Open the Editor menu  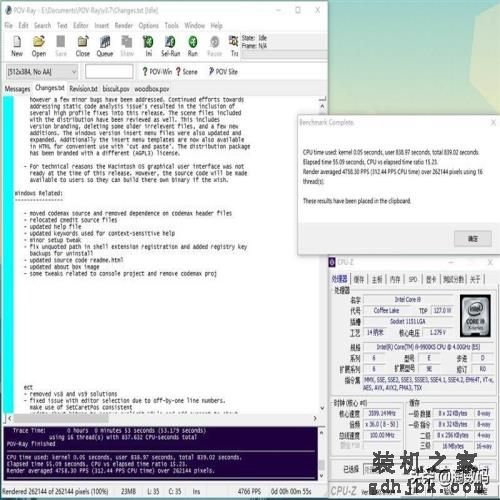click(x=81, y=25)
